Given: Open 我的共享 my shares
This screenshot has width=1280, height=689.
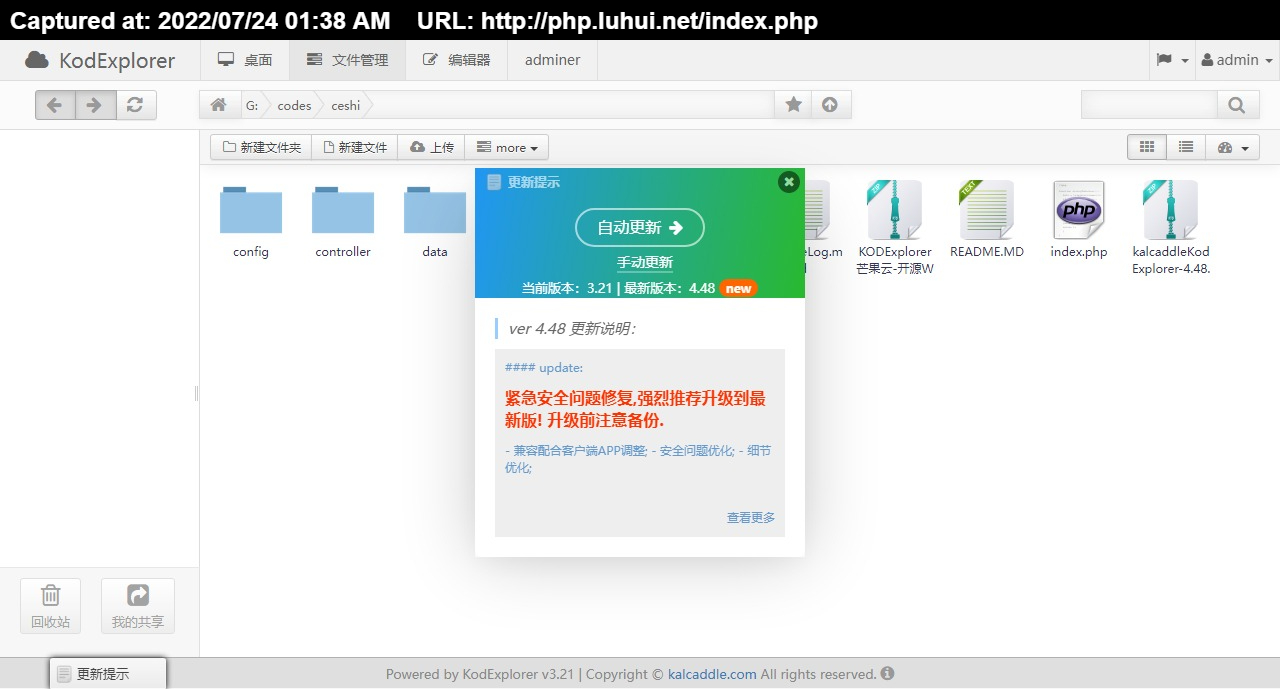Looking at the screenshot, I should coord(138,606).
